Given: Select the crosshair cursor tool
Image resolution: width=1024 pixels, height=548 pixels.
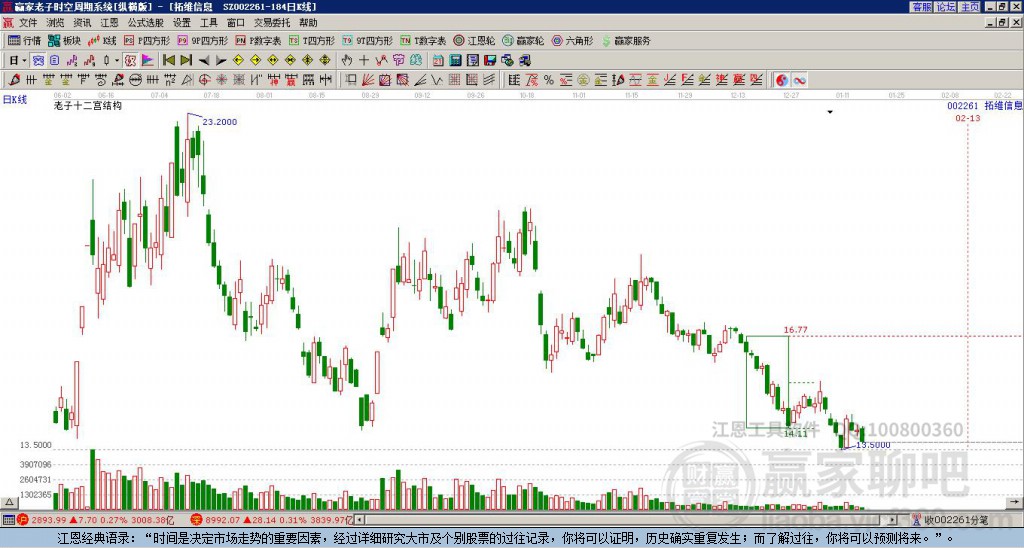Looking at the screenshot, I should (x=364, y=61).
